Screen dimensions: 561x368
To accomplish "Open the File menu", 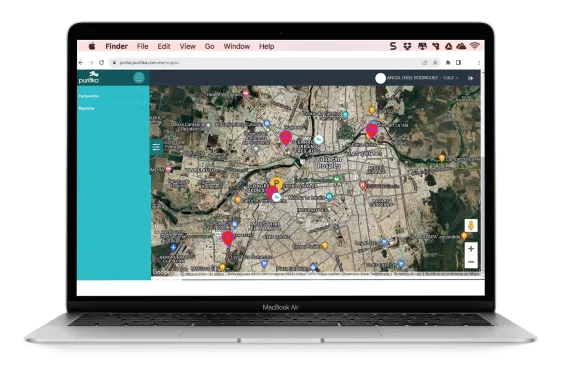I will 142,46.
